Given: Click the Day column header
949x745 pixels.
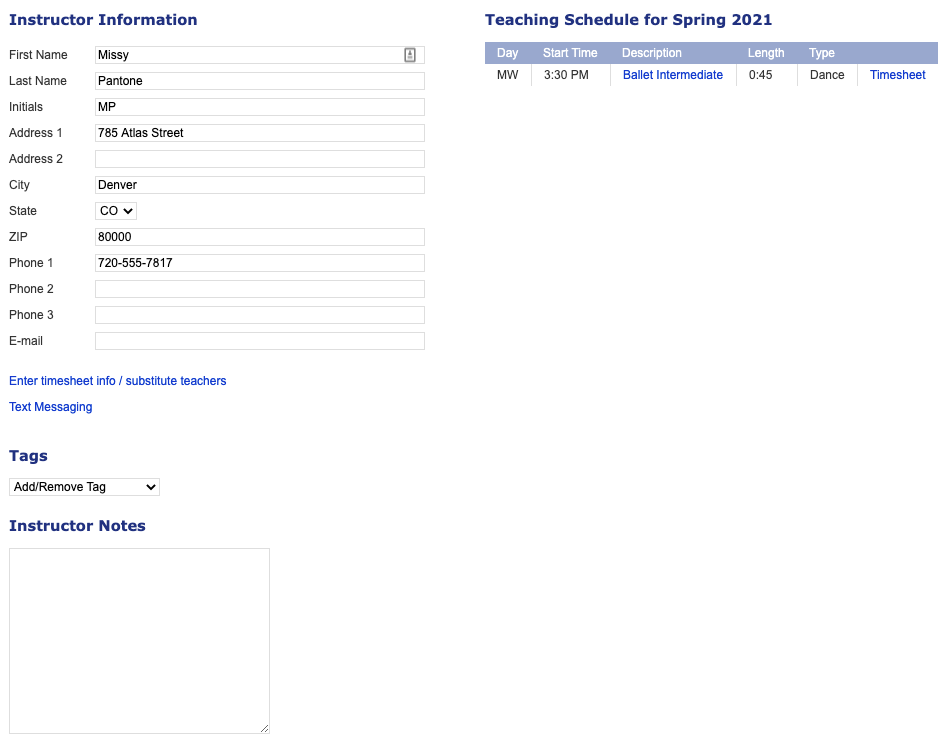Looking at the screenshot, I should tap(507, 53).
